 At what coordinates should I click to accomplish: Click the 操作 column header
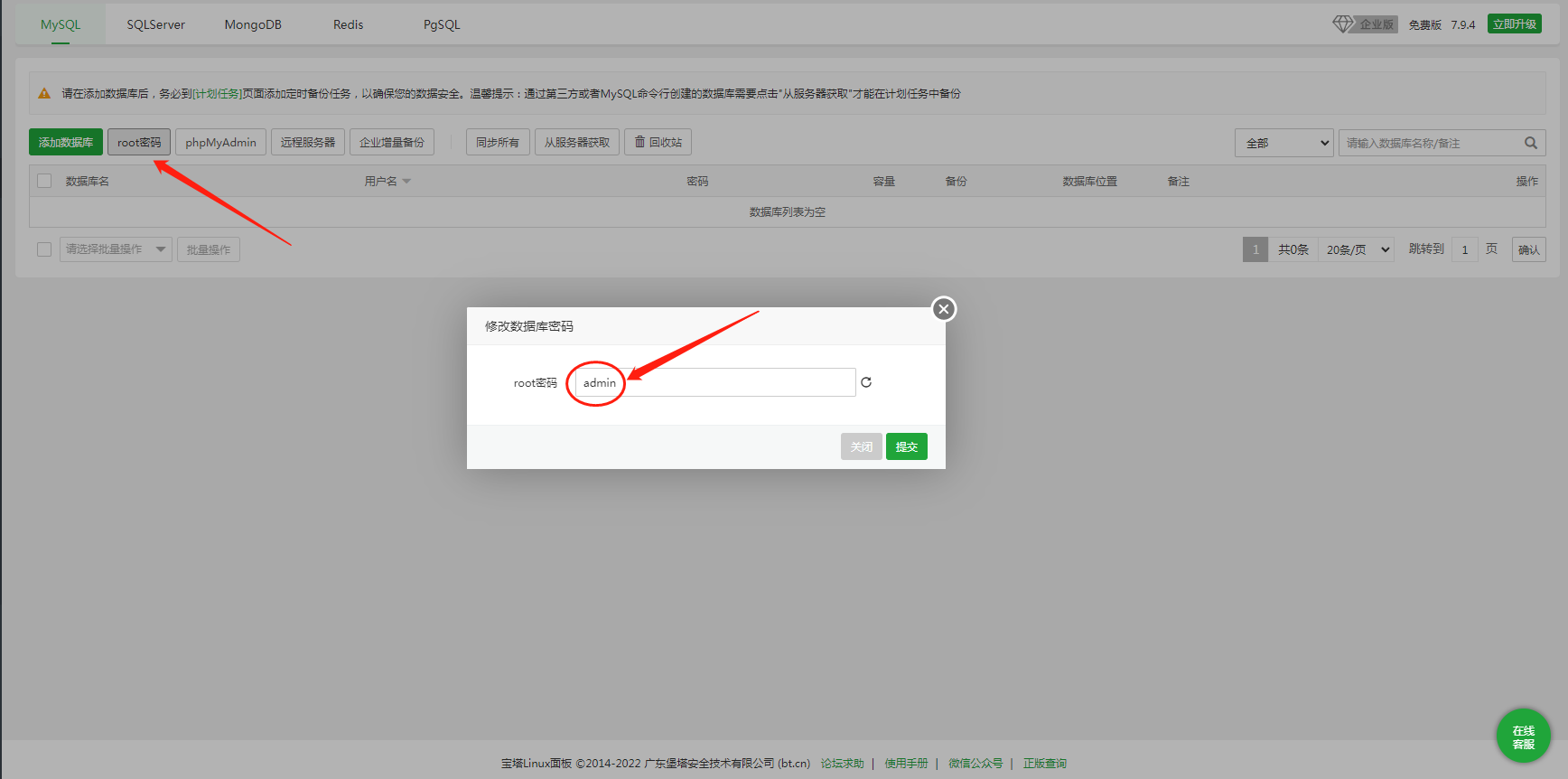1527,182
